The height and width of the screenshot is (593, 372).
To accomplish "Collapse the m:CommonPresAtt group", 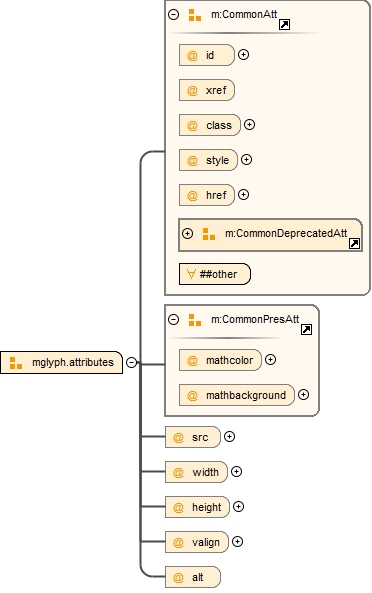I will point(174,320).
